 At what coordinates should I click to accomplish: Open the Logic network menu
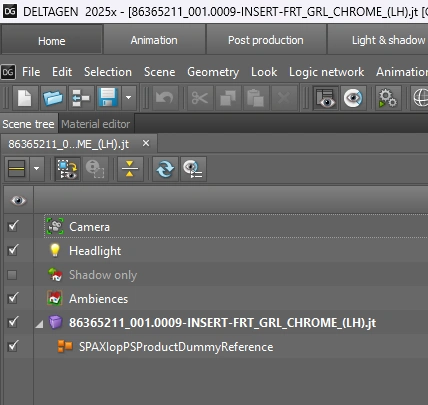click(x=327, y=72)
